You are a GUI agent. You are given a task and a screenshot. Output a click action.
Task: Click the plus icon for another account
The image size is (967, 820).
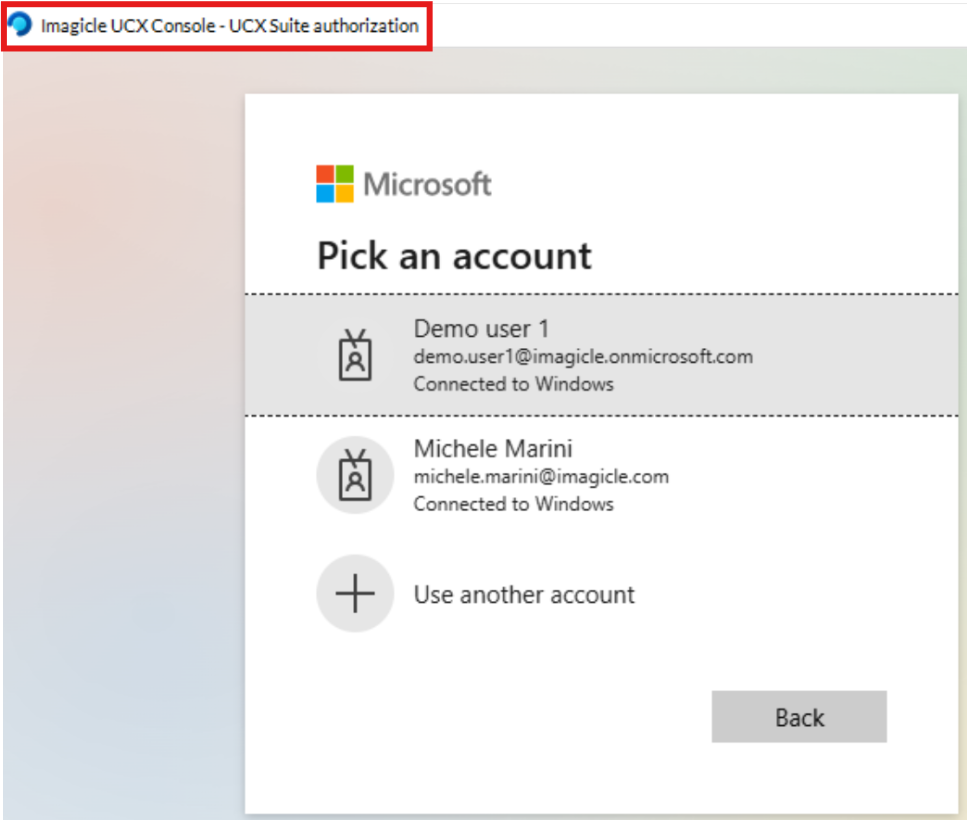point(354,594)
